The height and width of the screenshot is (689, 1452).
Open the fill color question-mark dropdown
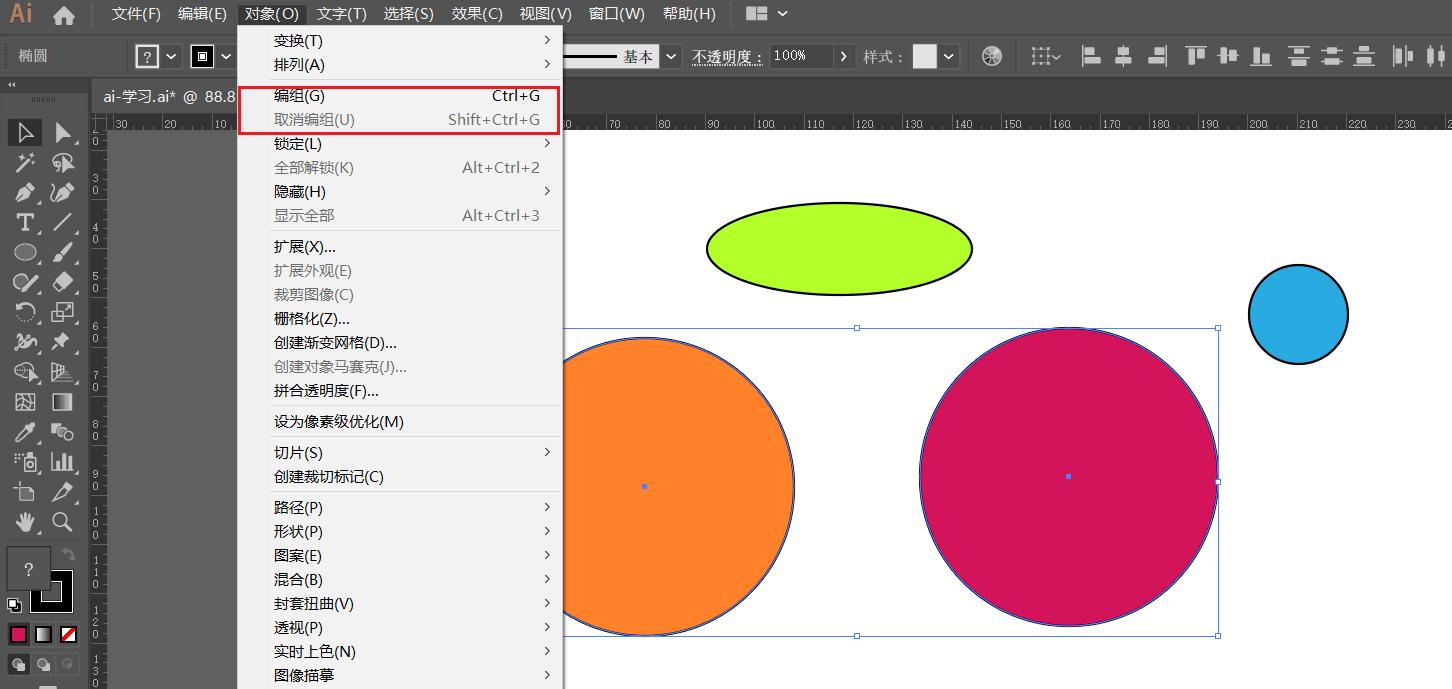coord(171,57)
